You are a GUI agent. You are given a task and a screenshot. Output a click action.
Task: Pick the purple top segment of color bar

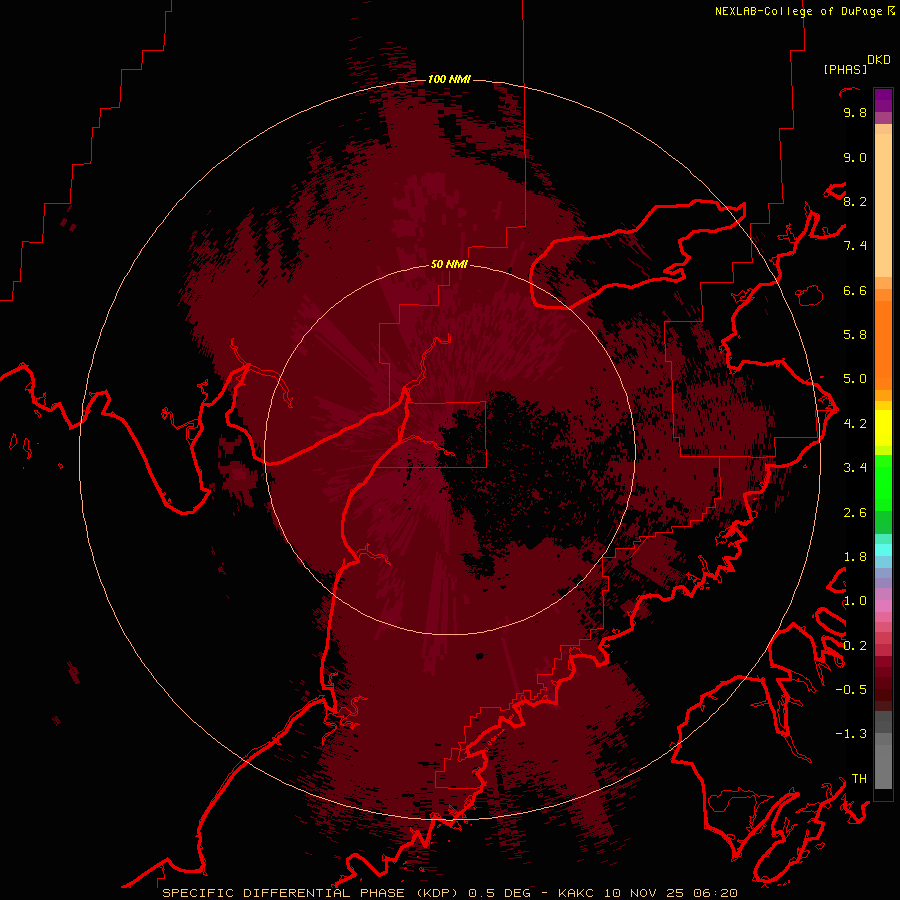(x=883, y=100)
